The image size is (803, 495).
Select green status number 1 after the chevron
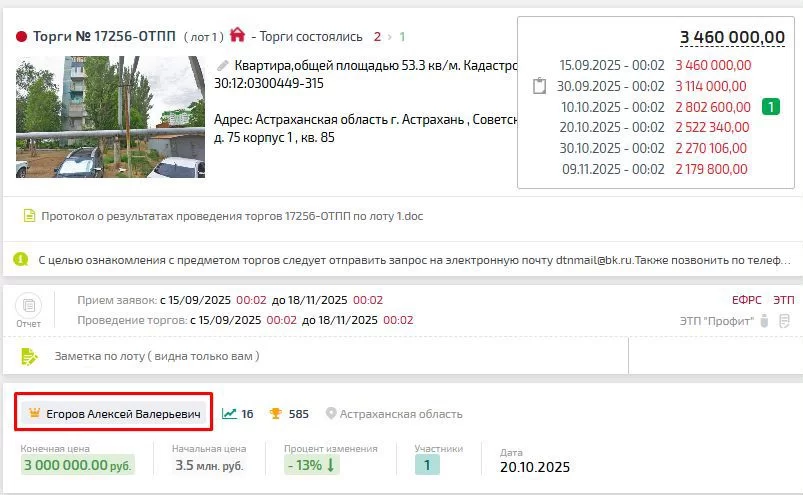402,37
